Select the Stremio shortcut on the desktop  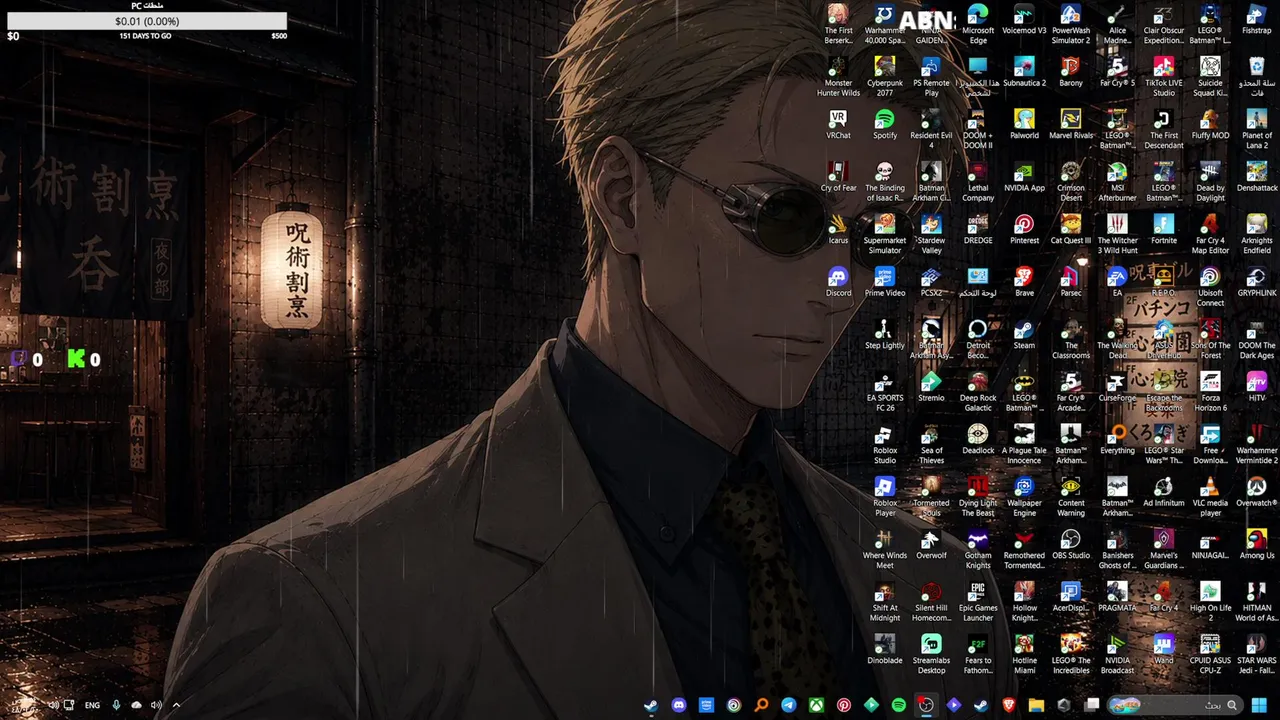coord(931,387)
